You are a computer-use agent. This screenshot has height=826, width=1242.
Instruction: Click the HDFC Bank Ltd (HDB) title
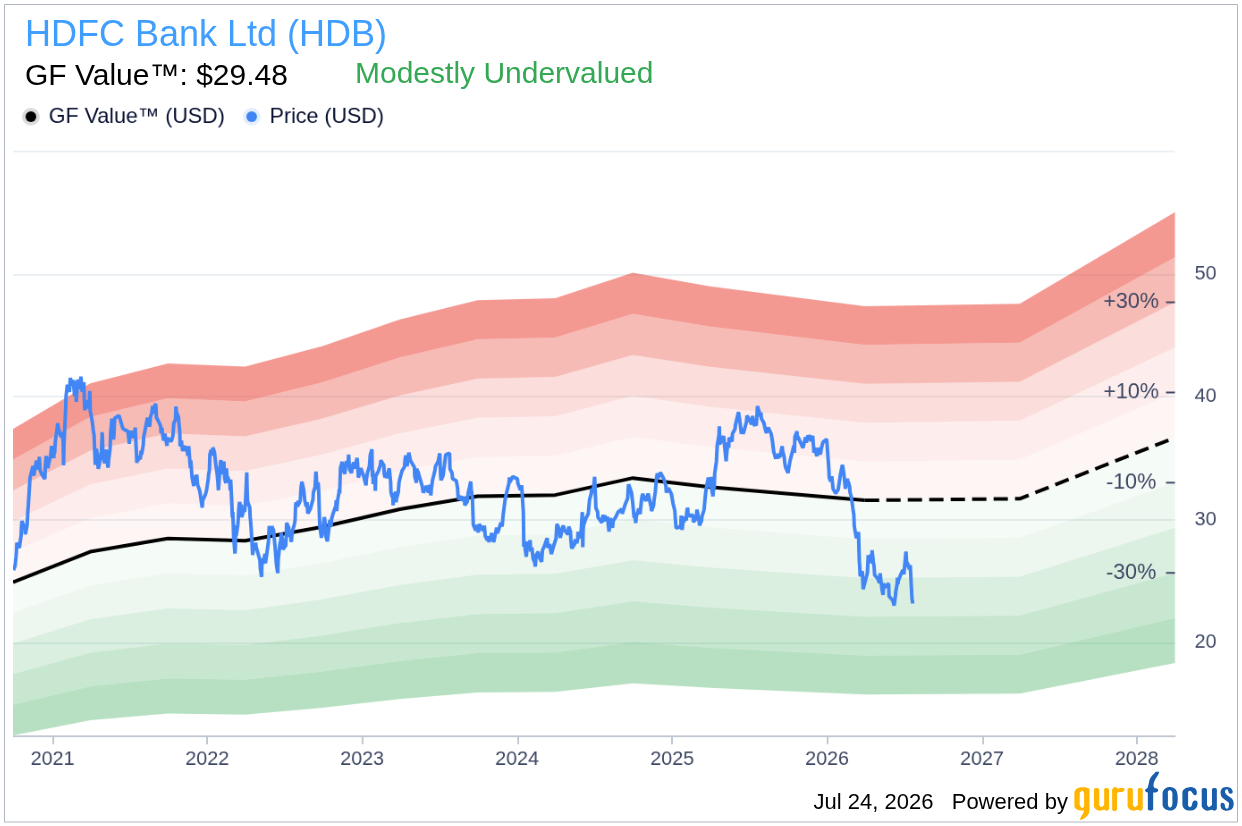[x=206, y=34]
